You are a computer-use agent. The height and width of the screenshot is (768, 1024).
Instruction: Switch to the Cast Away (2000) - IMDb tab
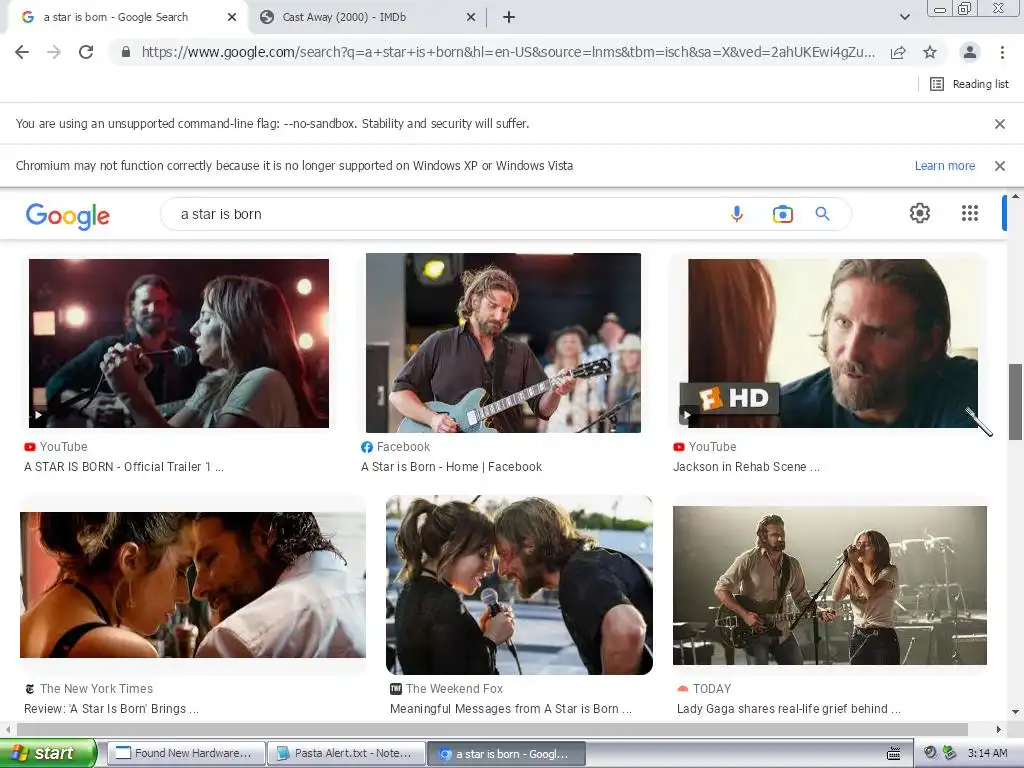(369, 18)
